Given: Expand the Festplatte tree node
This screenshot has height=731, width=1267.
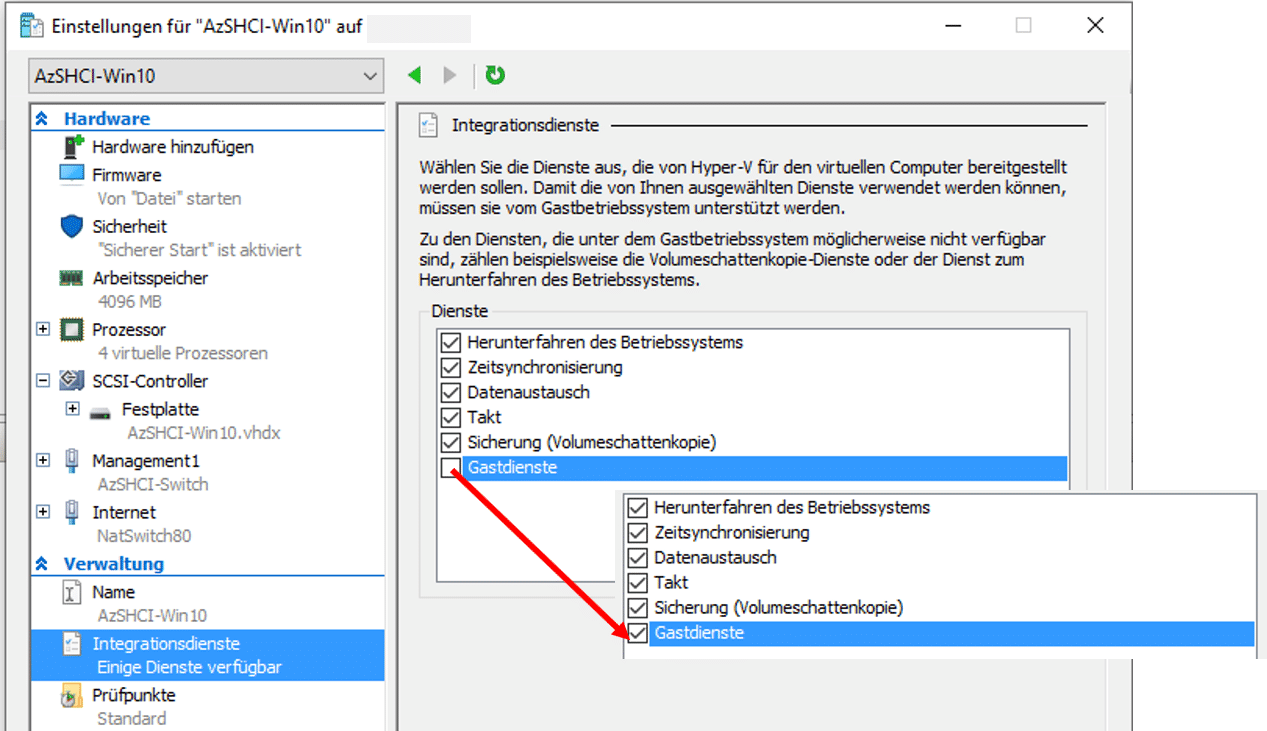Looking at the screenshot, I should 72,408.
